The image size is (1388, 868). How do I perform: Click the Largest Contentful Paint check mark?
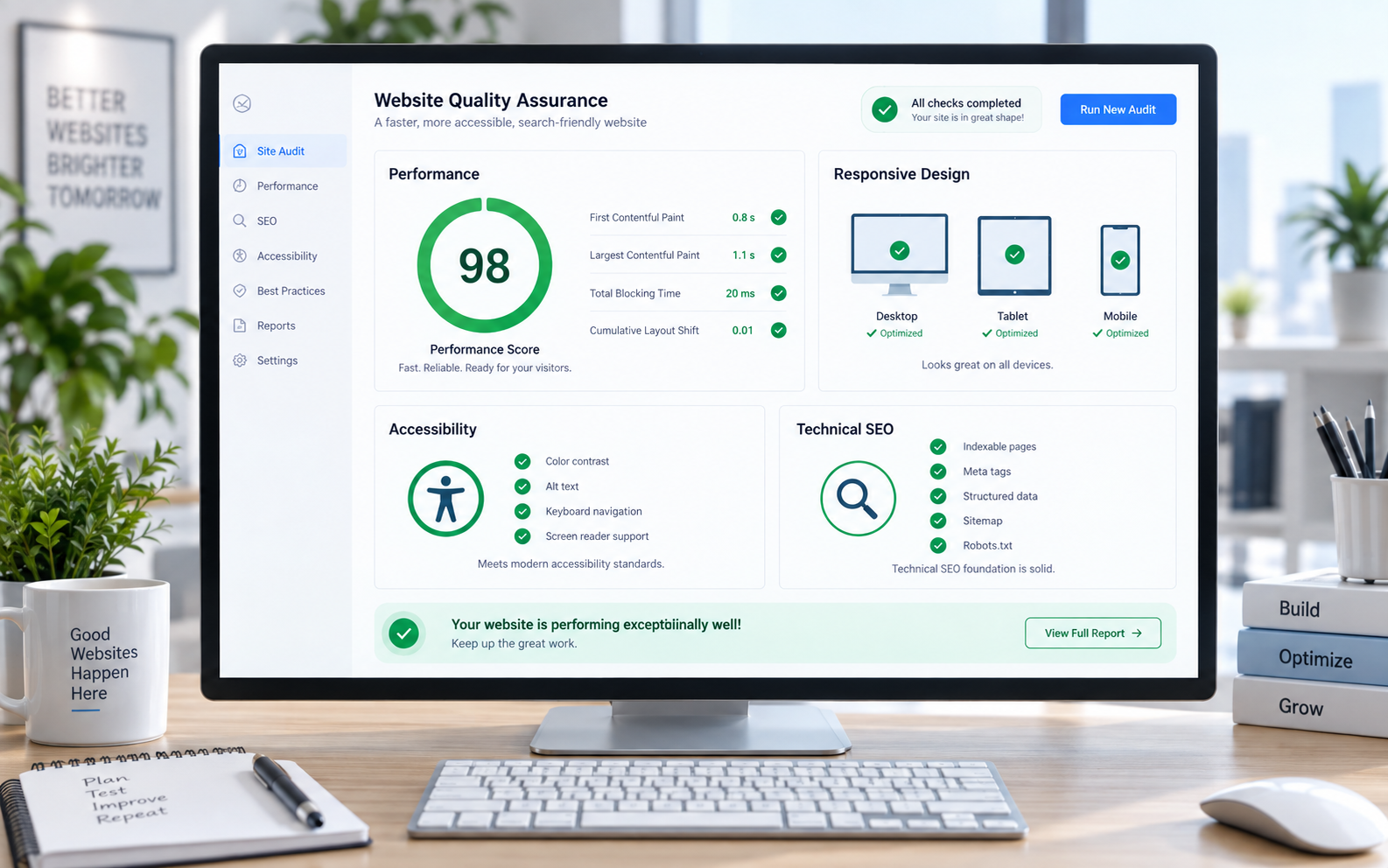point(778,255)
